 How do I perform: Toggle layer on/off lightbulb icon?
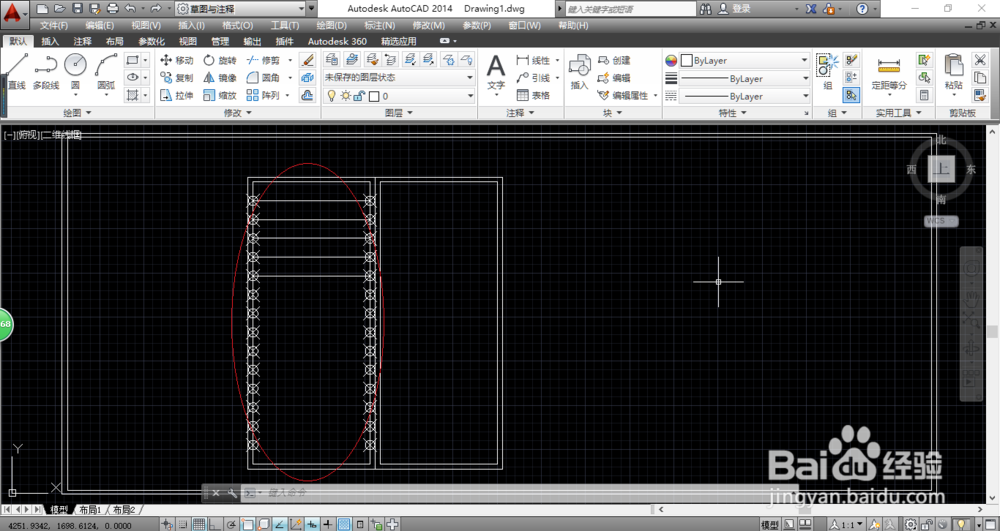(x=332, y=96)
